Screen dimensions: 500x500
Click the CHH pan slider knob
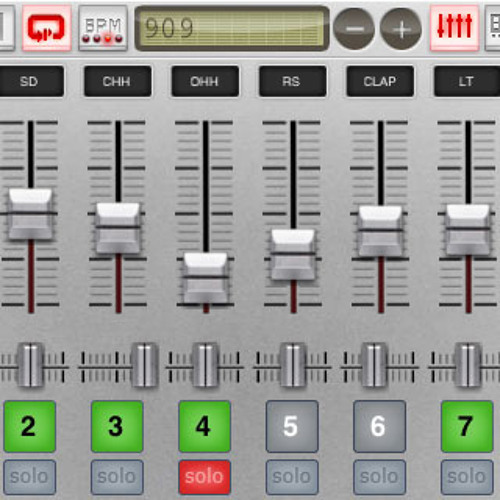click(x=145, y=365)
